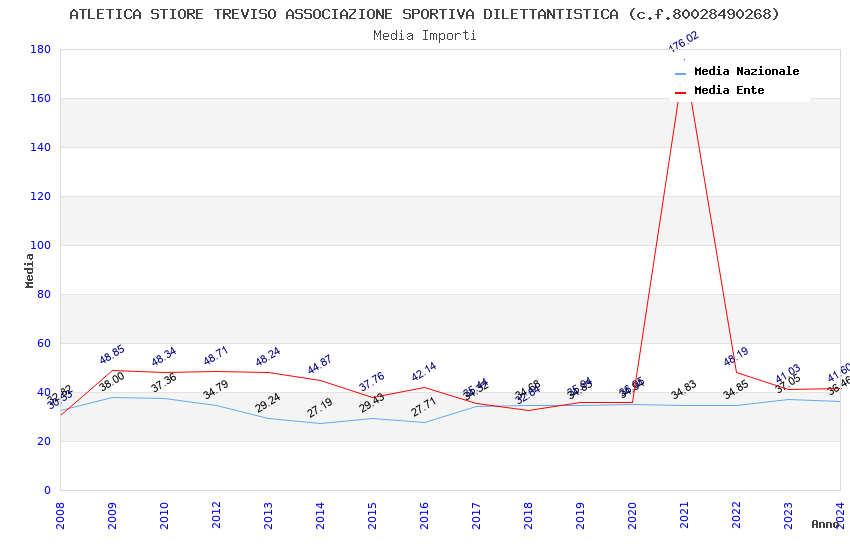Image resolution: width=850 pixels, height=550 pixels.
Task: Click the 2013 year label
Action: pos(268,515)
